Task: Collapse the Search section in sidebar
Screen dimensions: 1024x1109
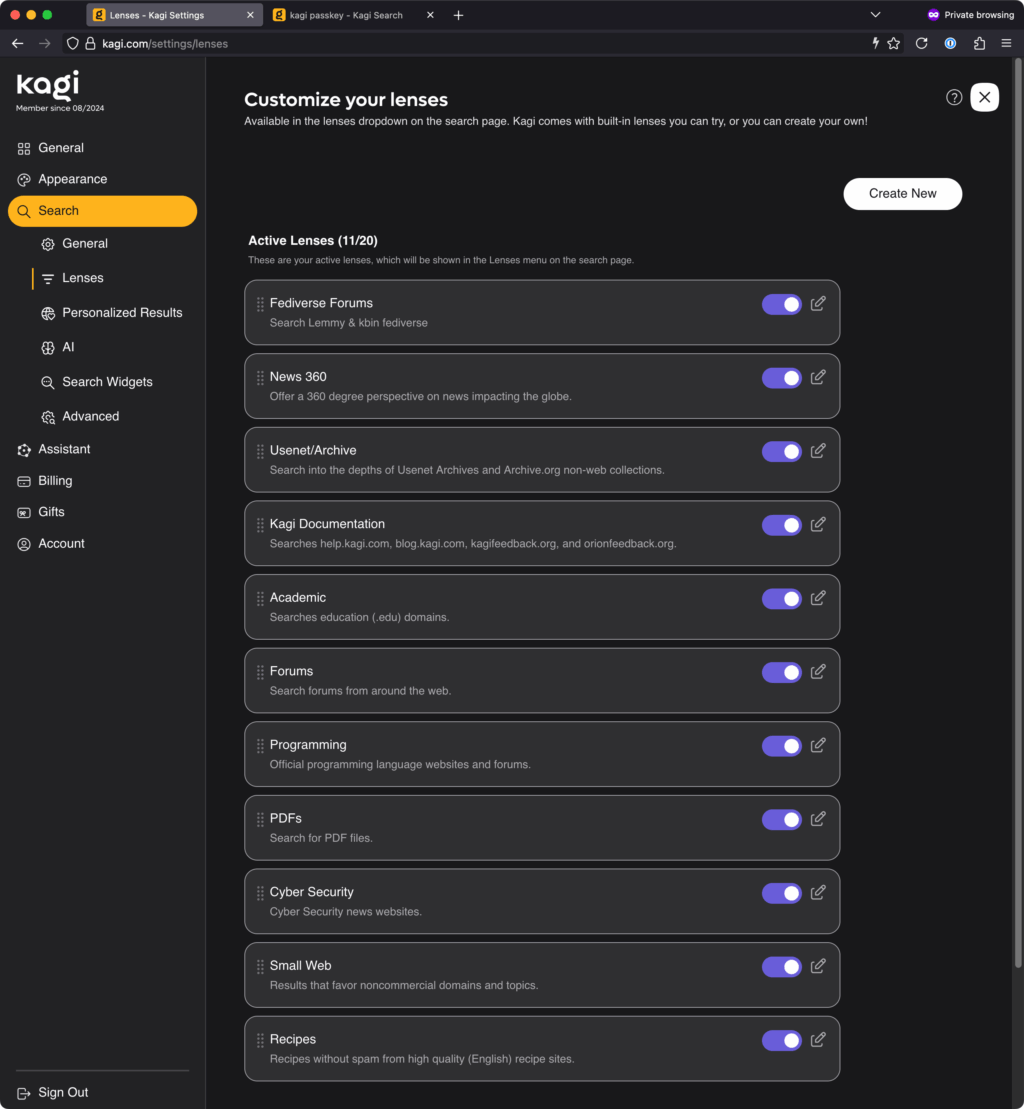Action: coord(103,211)
